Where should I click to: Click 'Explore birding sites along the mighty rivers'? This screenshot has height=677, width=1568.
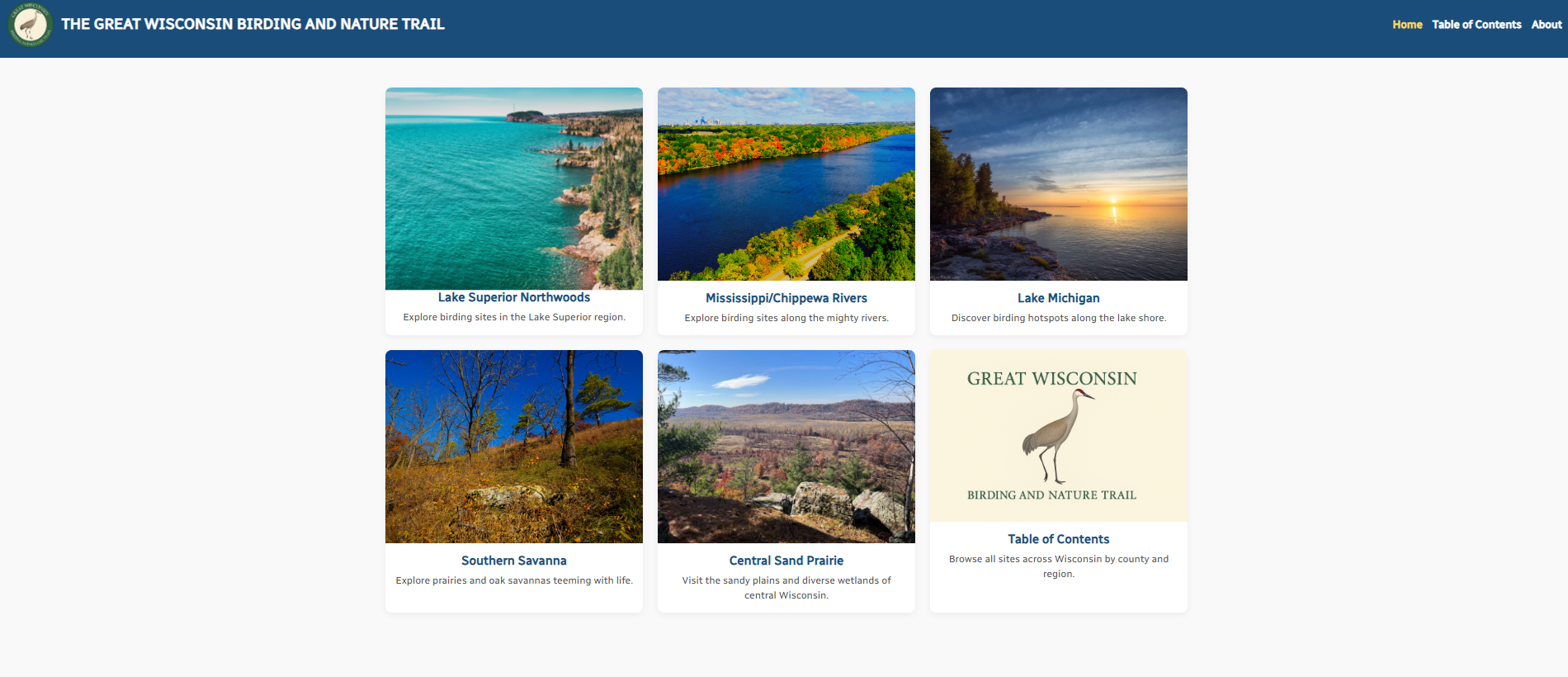tap(786, 318)
